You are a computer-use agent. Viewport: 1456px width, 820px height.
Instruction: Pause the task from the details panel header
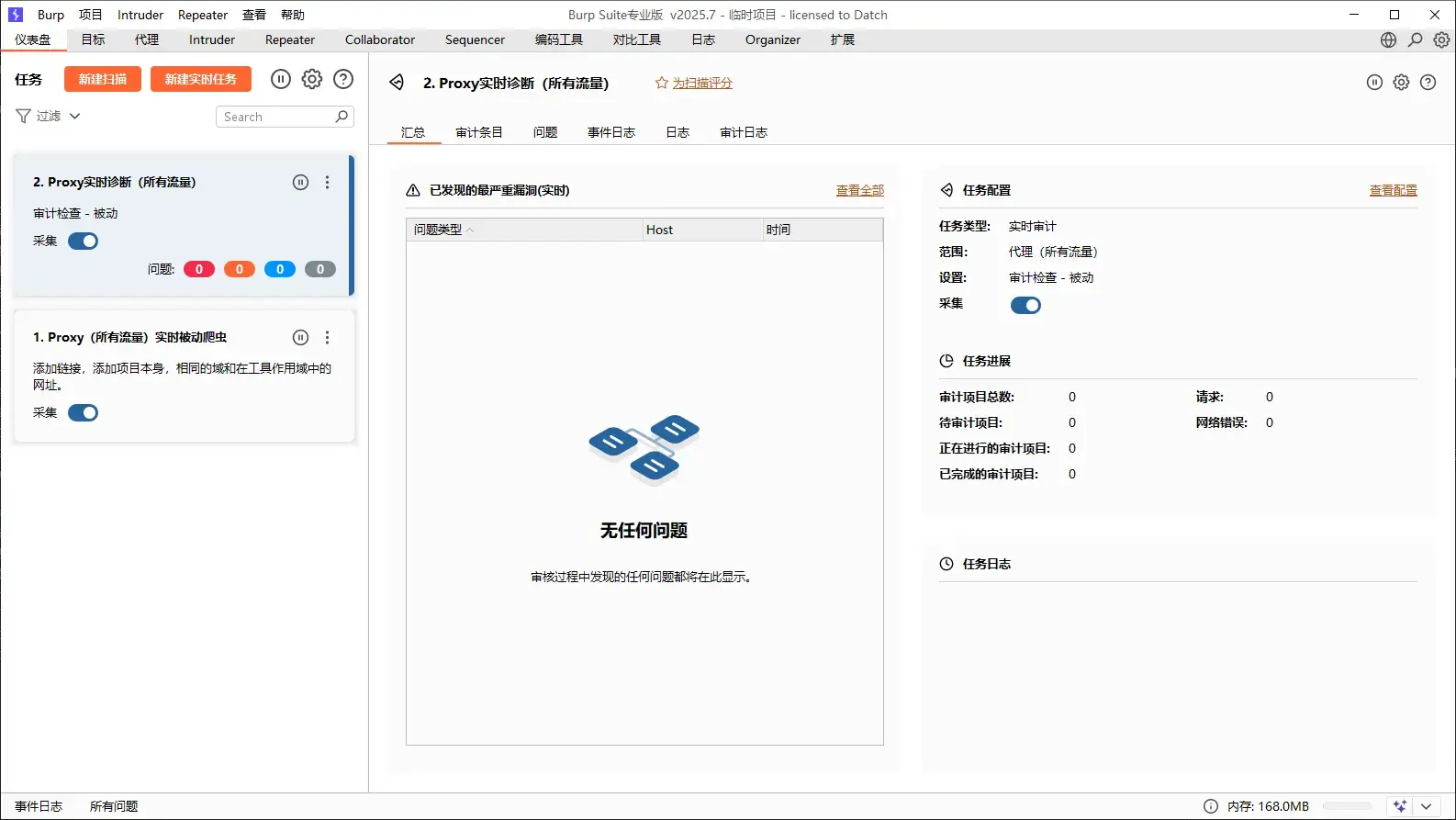click(1374, 82)
